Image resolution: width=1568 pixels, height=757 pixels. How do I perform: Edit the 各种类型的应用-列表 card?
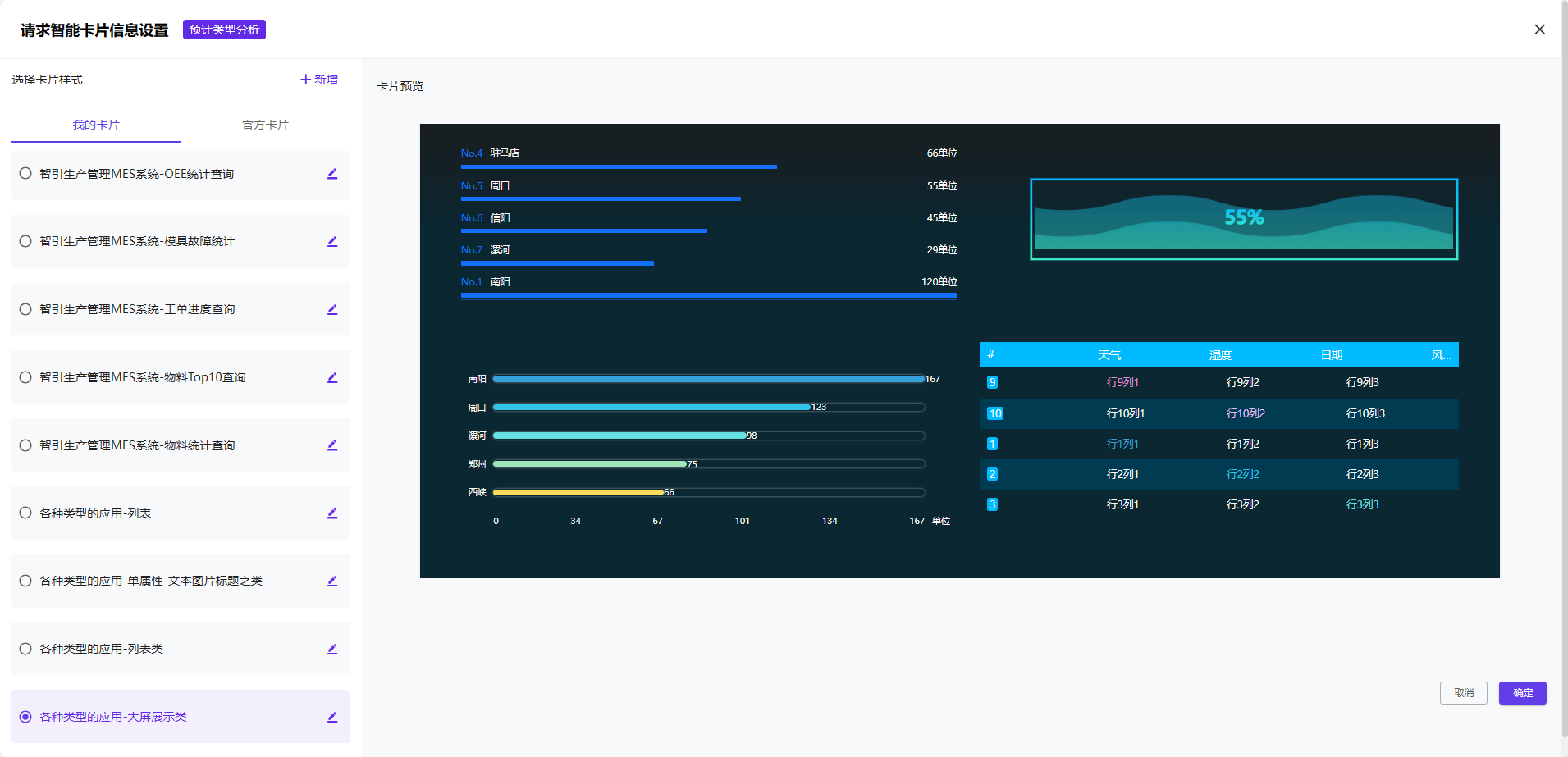[x=332, y=513]
